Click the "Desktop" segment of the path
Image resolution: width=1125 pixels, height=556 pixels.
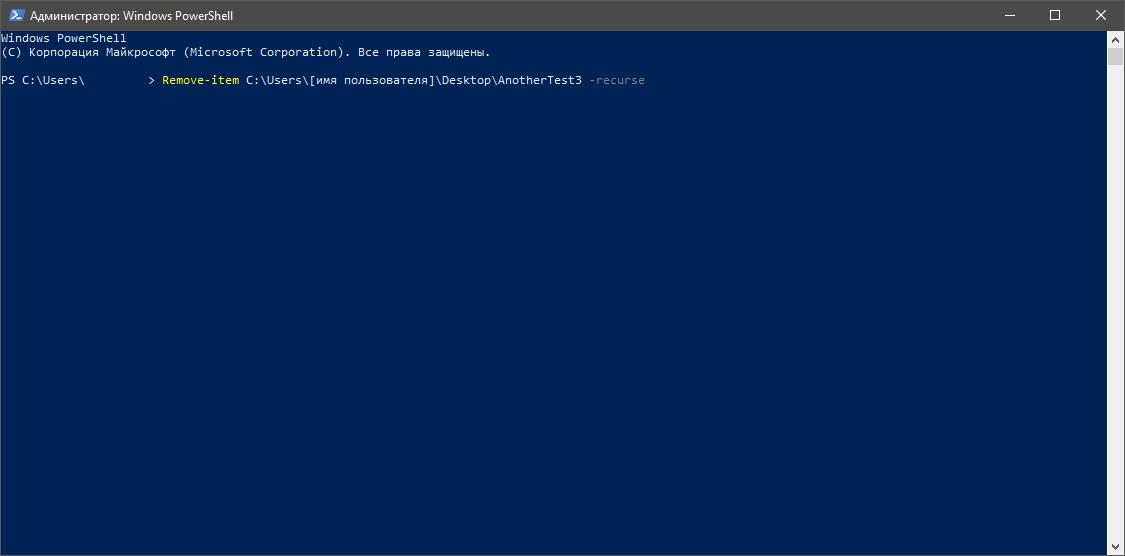pos(466,80)
